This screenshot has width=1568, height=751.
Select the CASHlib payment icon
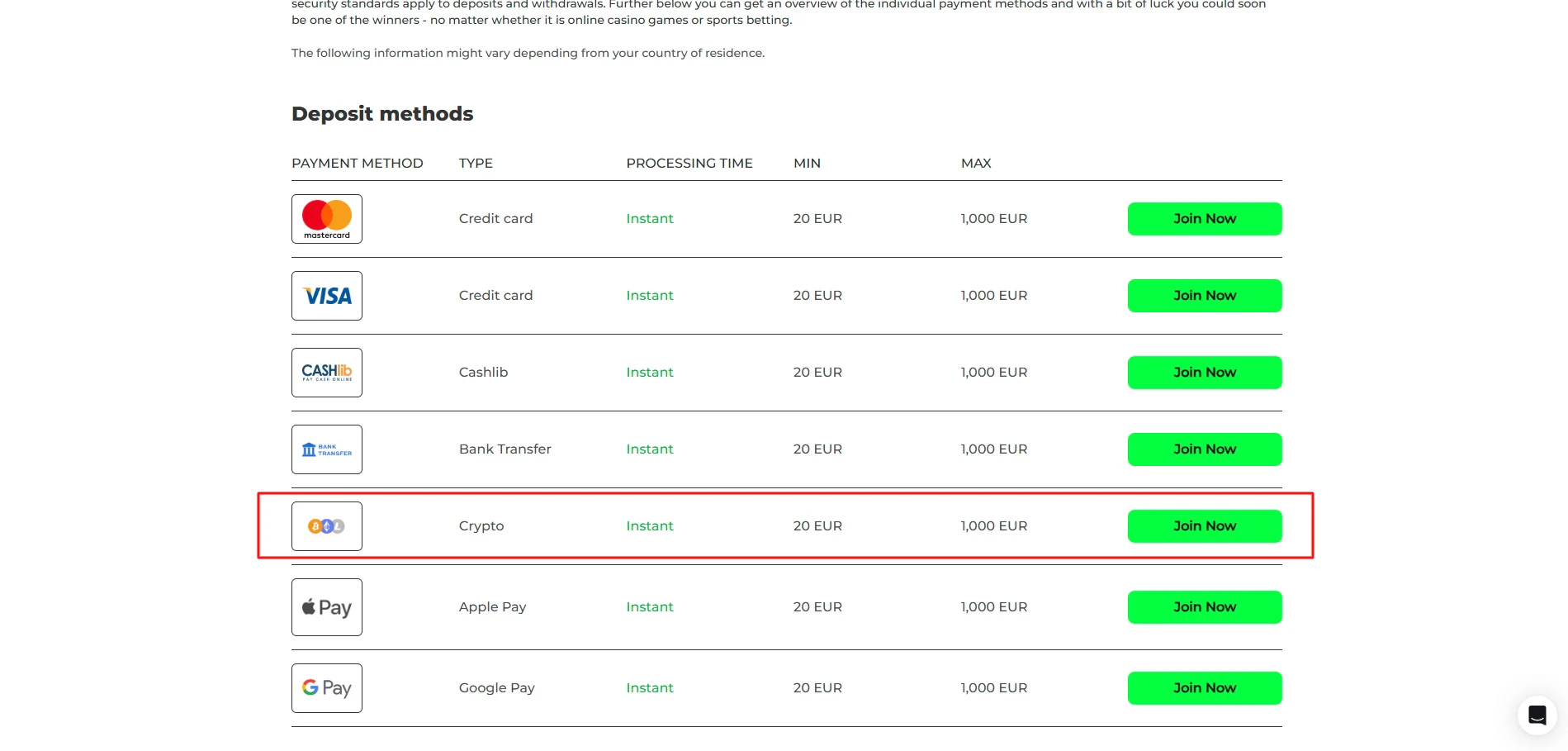tap(326, 373)
